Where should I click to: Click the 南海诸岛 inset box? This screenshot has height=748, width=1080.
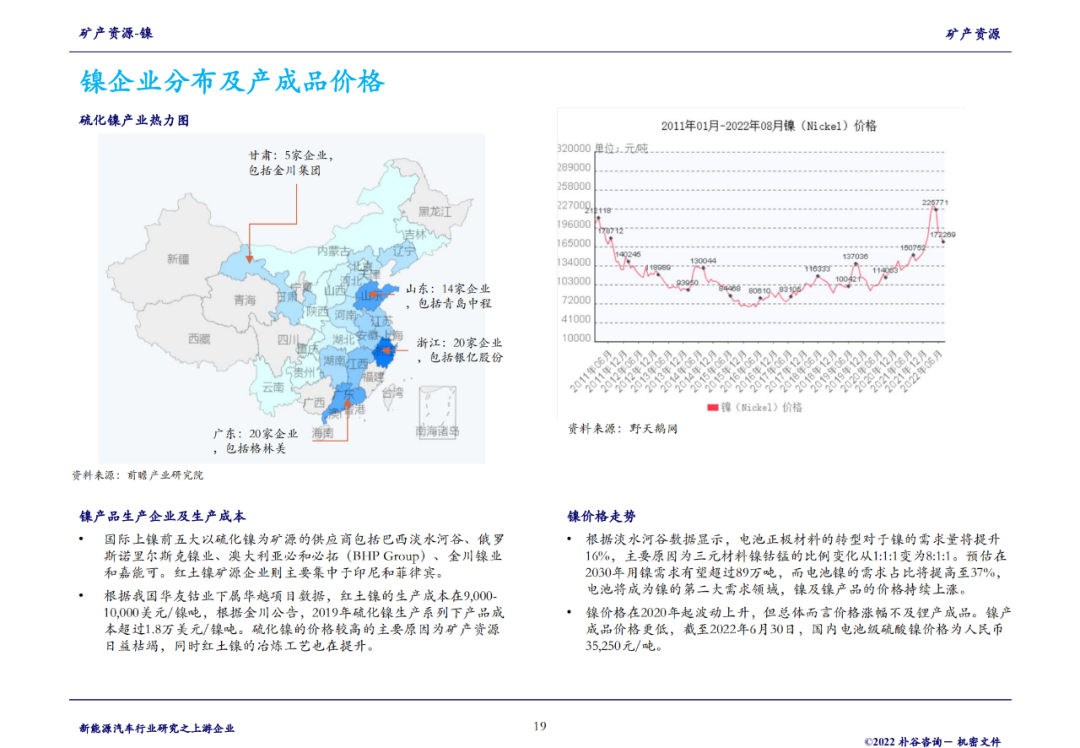(x=437, y=412)
